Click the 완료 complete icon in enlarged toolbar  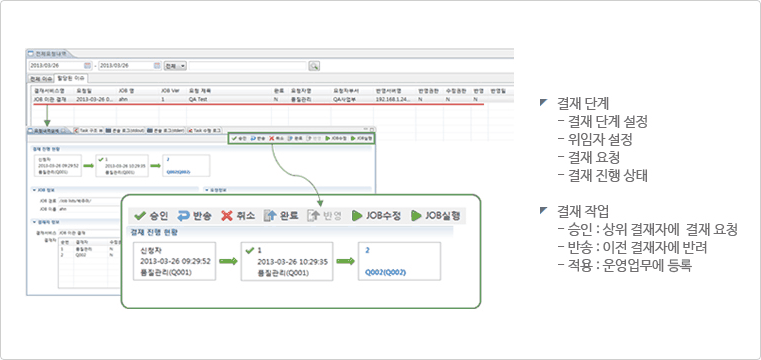click(x=269, y=215)
